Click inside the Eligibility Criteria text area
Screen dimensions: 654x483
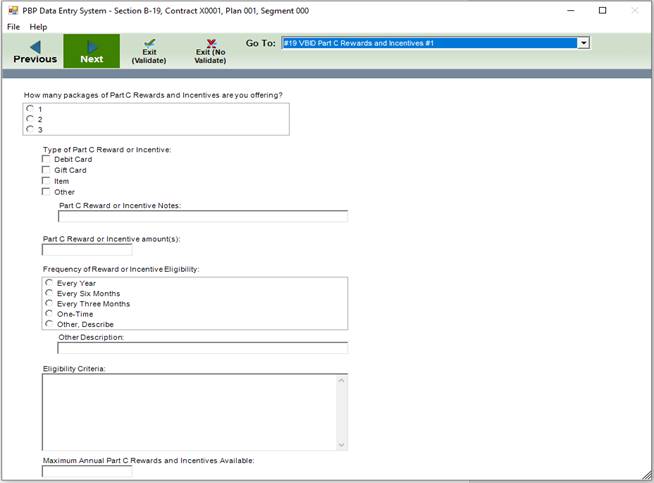click(190, 412)
